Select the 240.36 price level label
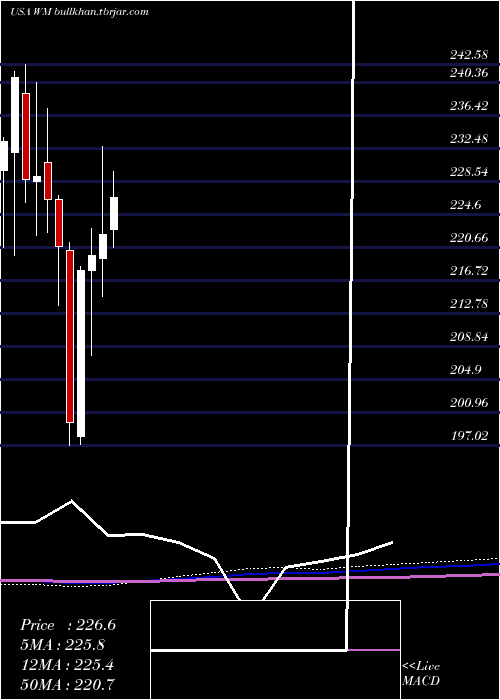 coord(469,72)
